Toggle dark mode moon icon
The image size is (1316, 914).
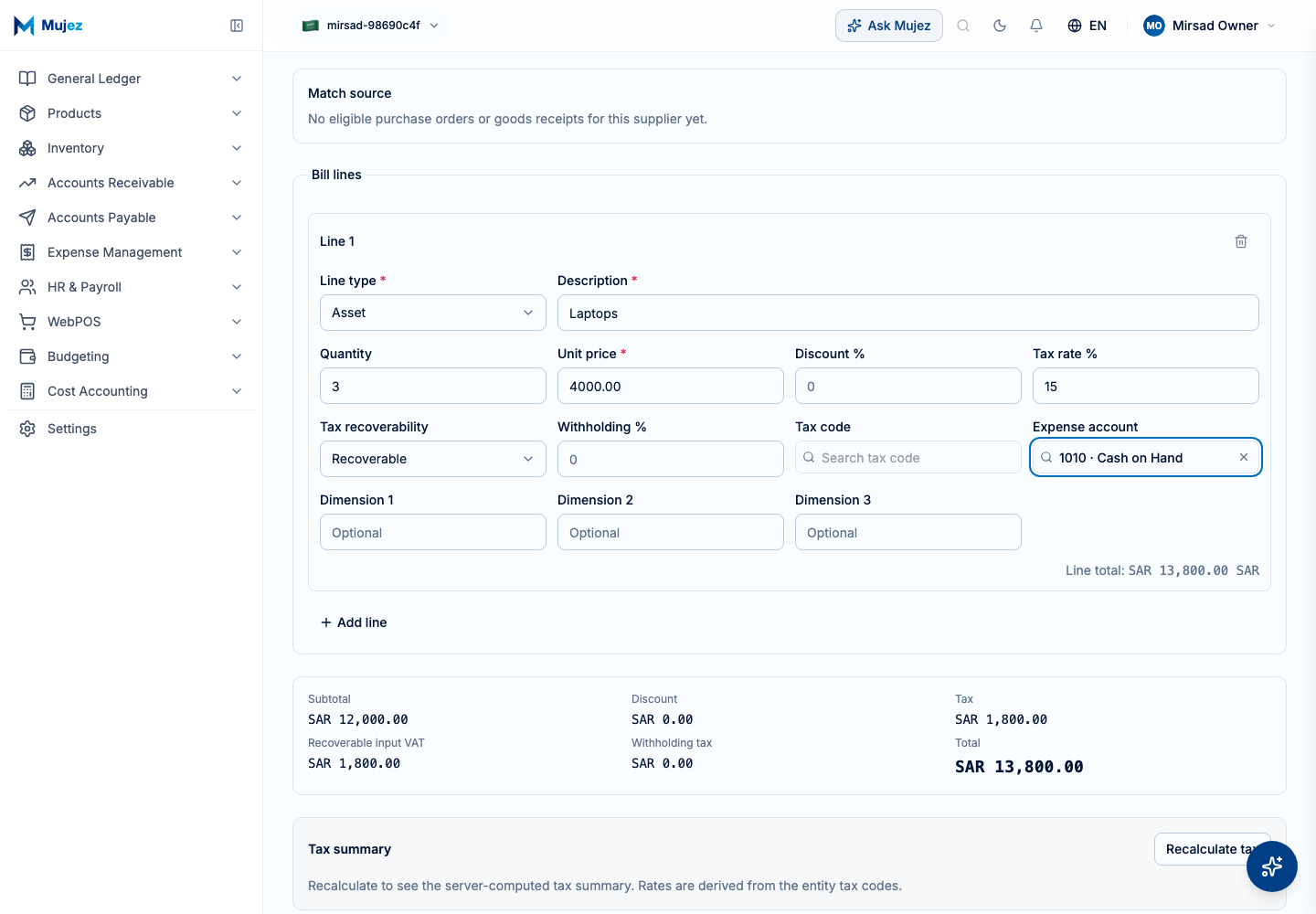tap(1000, 26)
